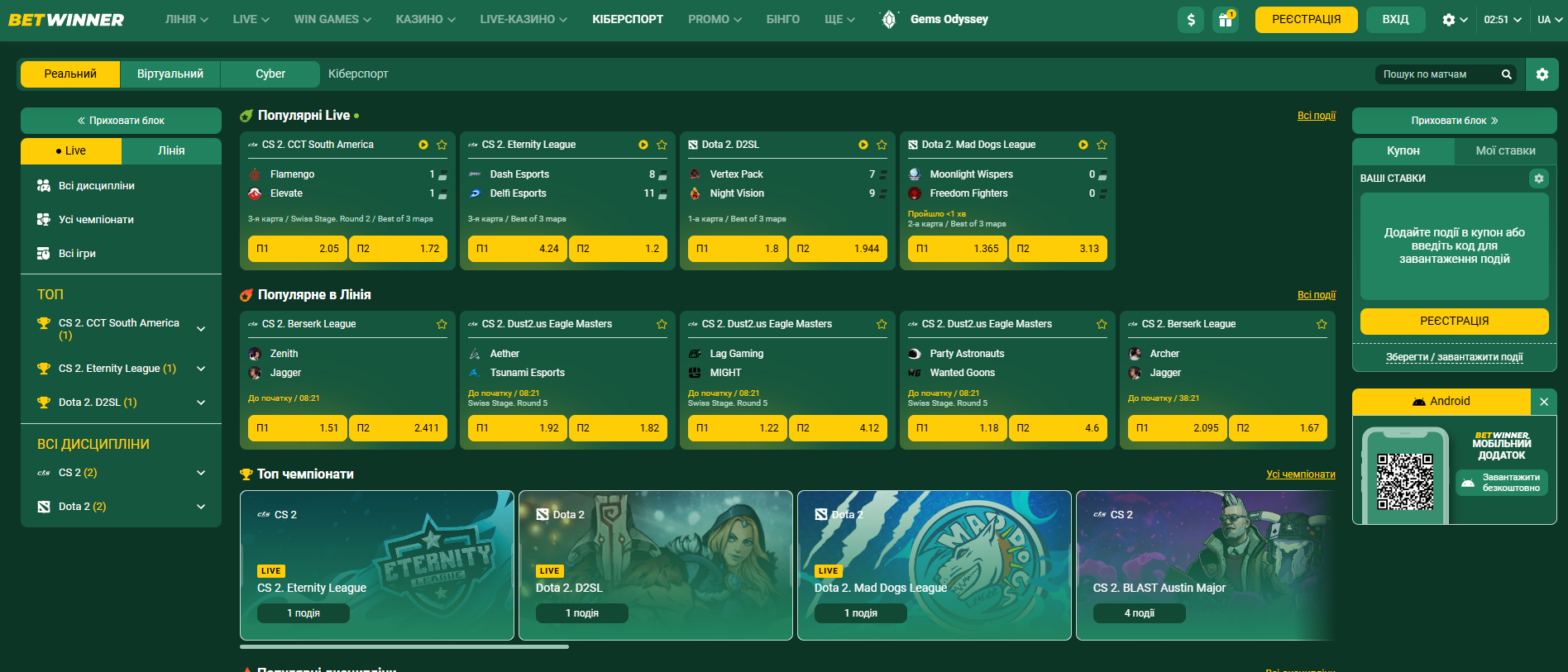
Task: Switch to the Віртуальний tab
Action: click(x=170, y=74)
